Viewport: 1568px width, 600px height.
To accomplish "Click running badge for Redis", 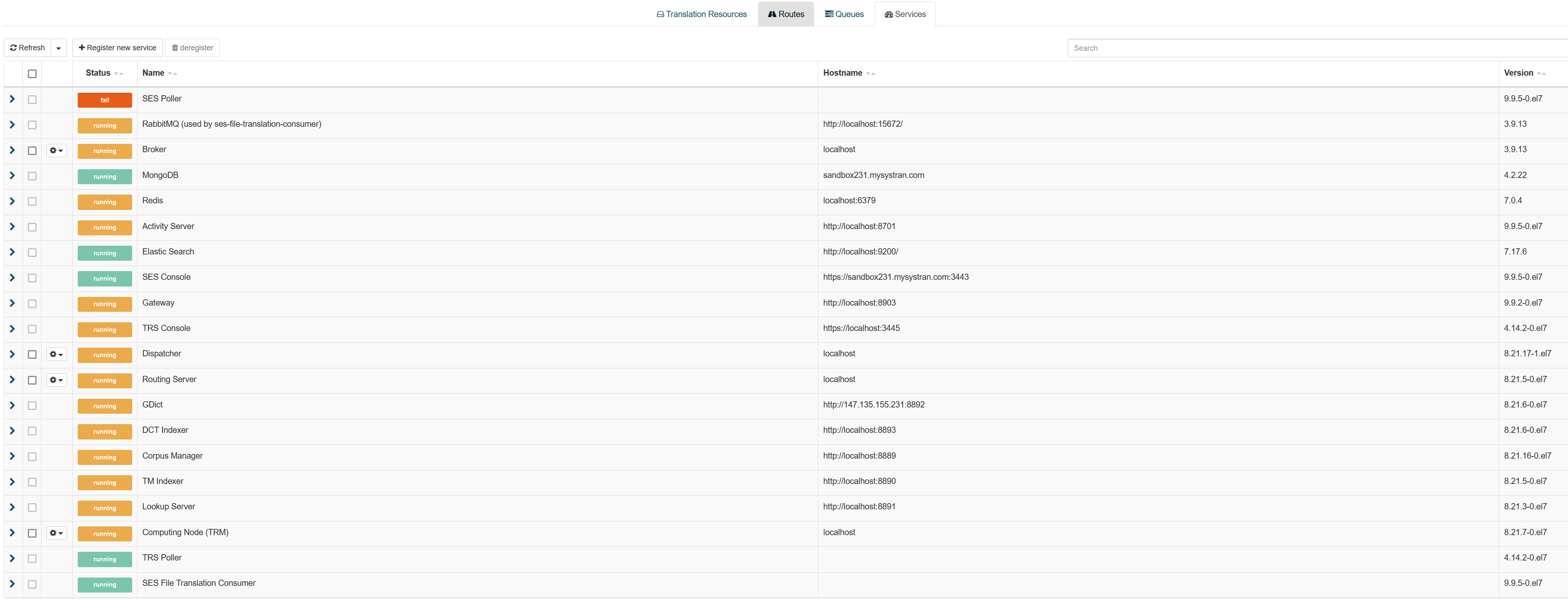I will tap(105, 202).
